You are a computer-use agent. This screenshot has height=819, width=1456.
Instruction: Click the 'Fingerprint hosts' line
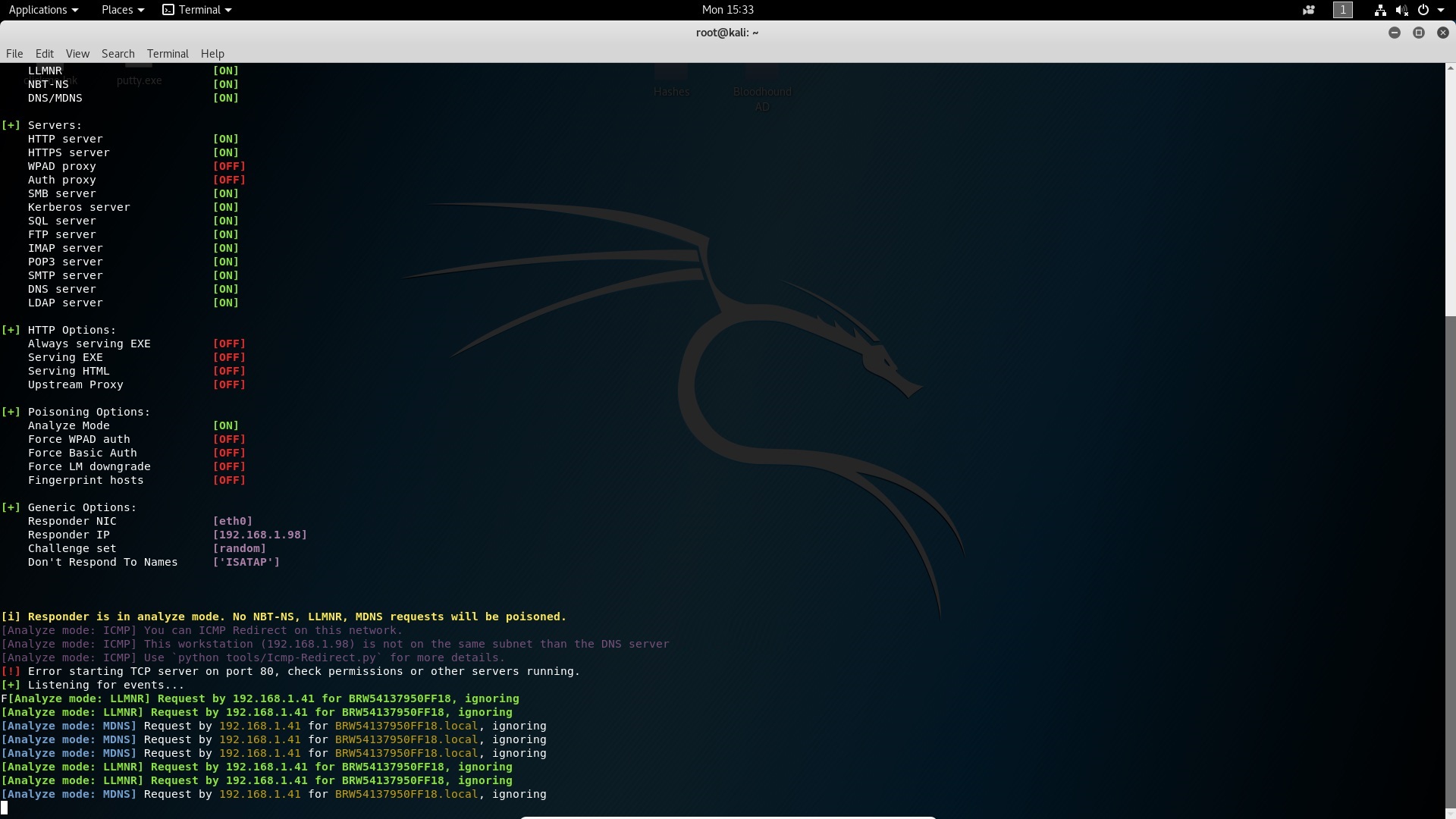136,480
